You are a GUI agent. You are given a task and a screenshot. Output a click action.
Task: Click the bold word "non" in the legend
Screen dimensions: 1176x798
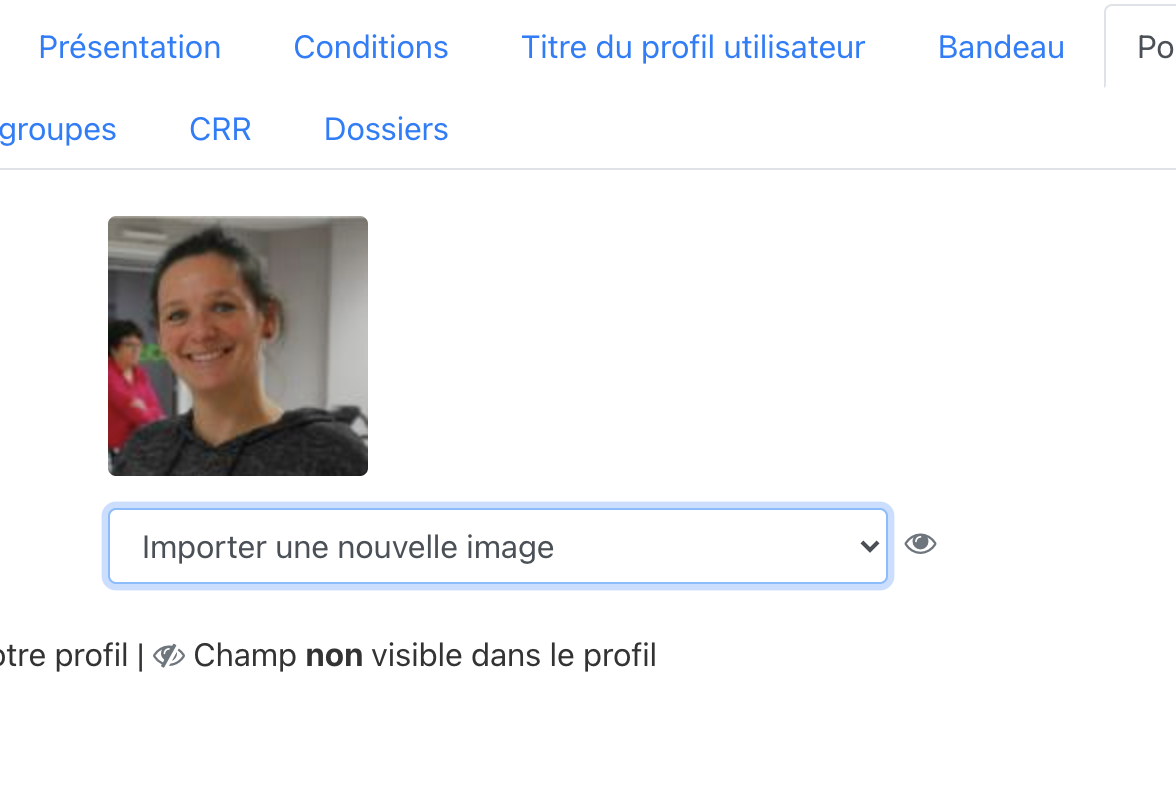click(334, 656)
